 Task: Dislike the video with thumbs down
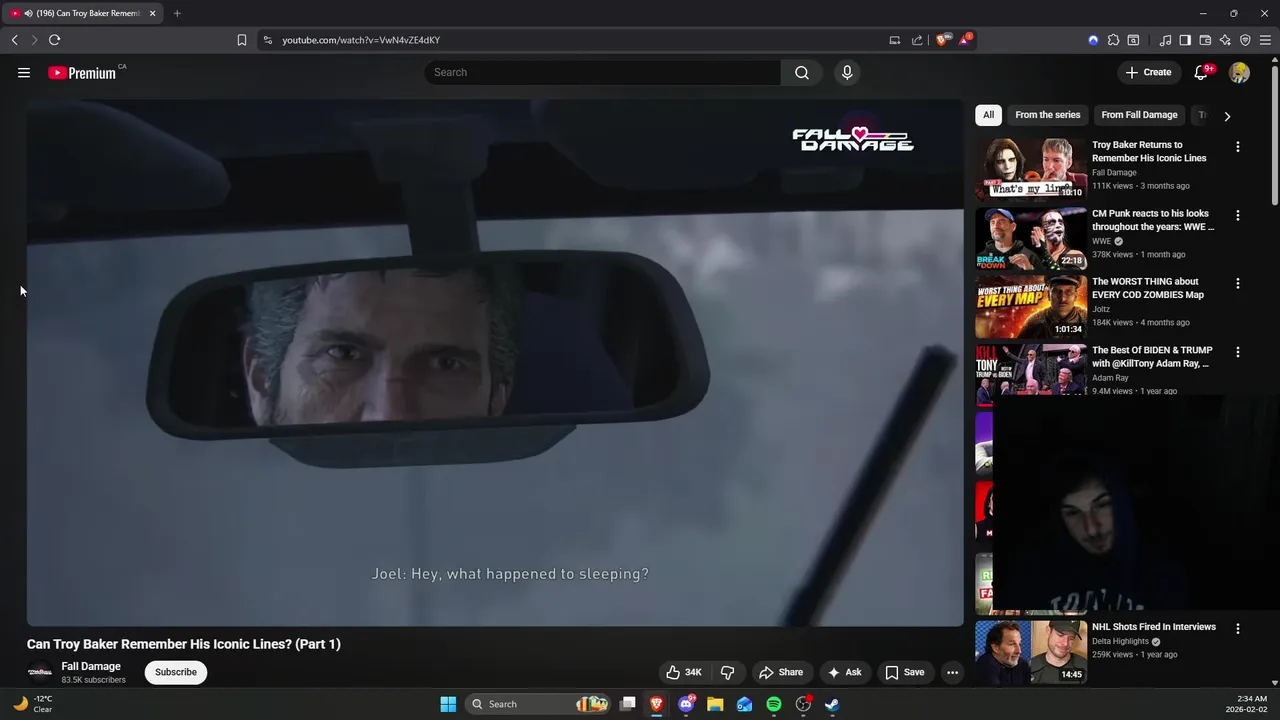727,672
